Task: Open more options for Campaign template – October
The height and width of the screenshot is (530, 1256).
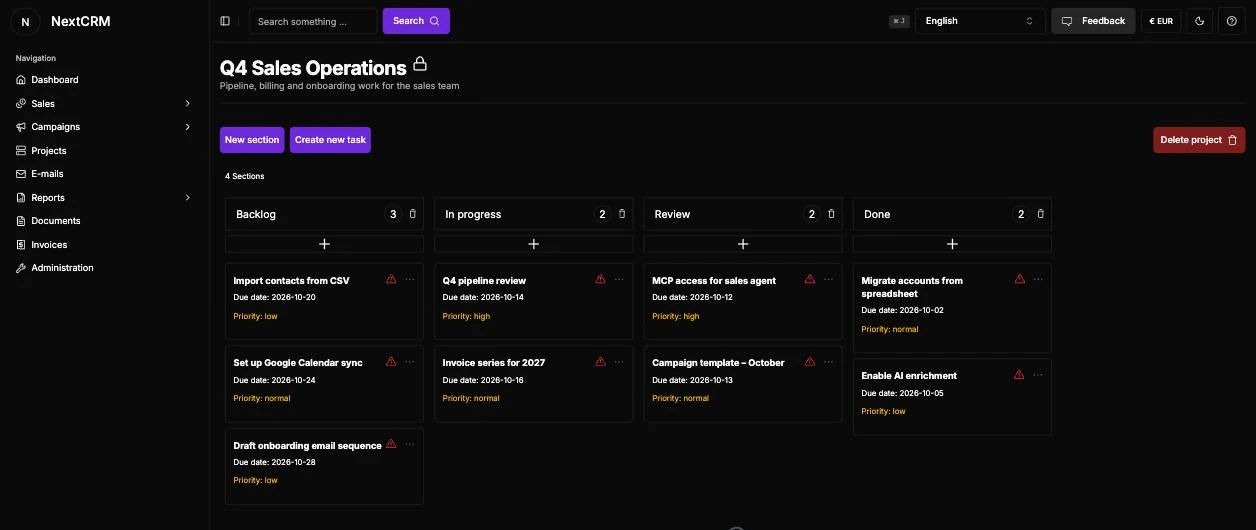Action: pyautogui.click(x=828, y=361)
